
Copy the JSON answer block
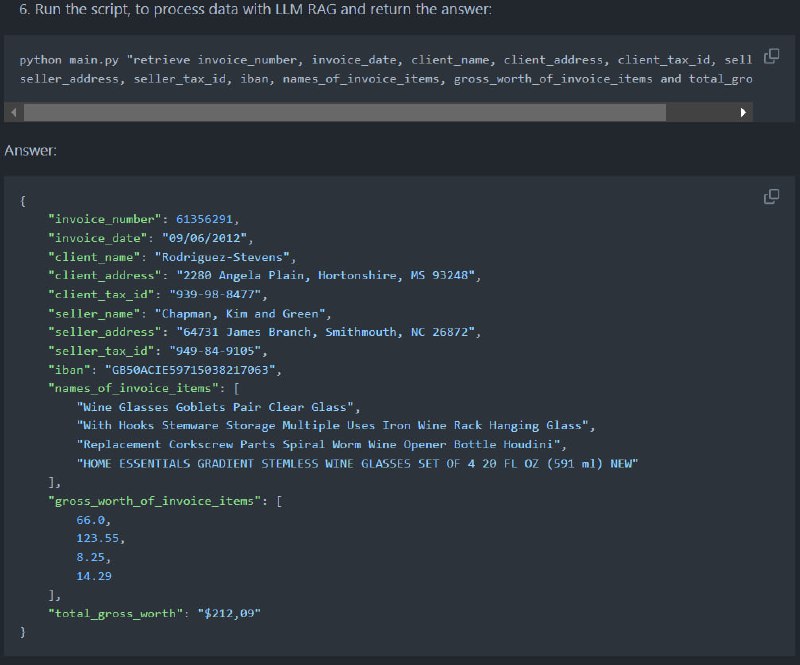[771, 196]
